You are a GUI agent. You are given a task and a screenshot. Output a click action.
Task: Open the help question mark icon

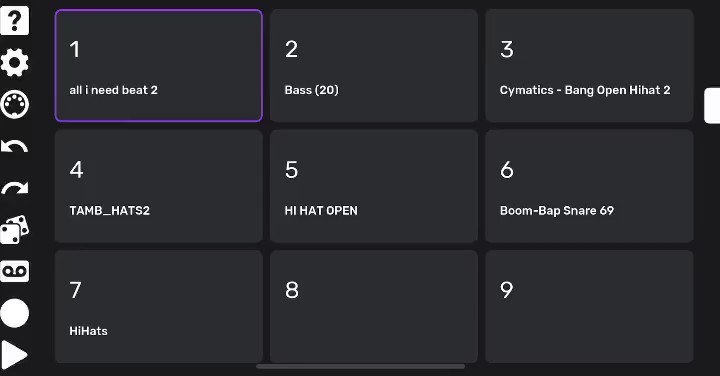[15, 21]
